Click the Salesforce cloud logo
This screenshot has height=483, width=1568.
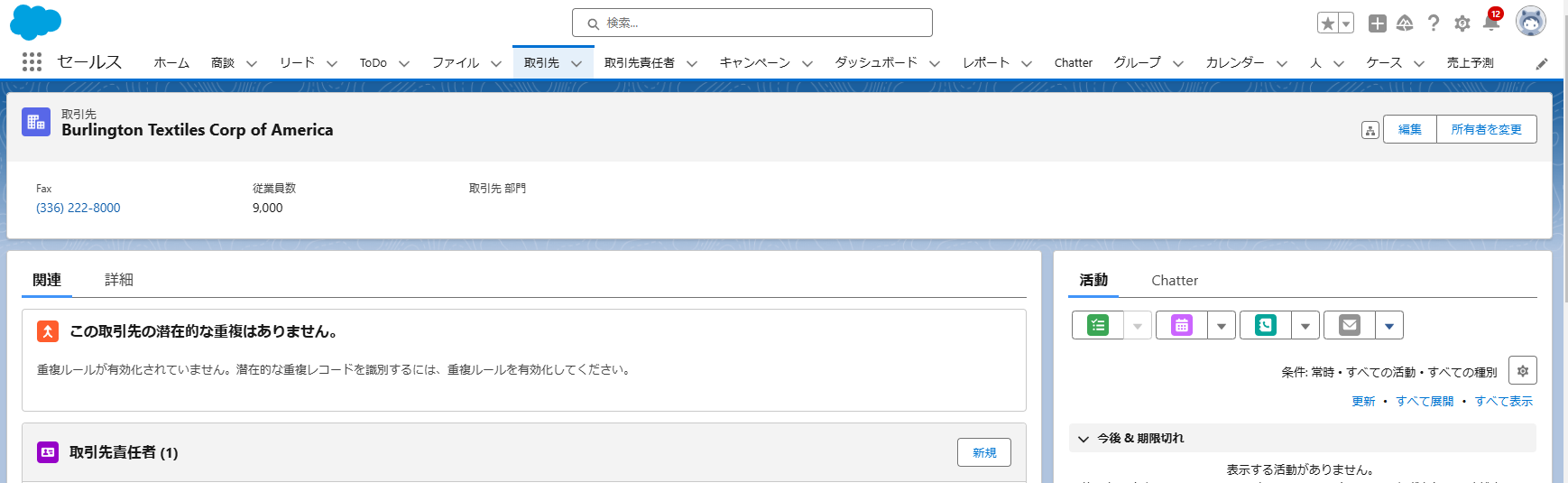click(x=35, y=22)
